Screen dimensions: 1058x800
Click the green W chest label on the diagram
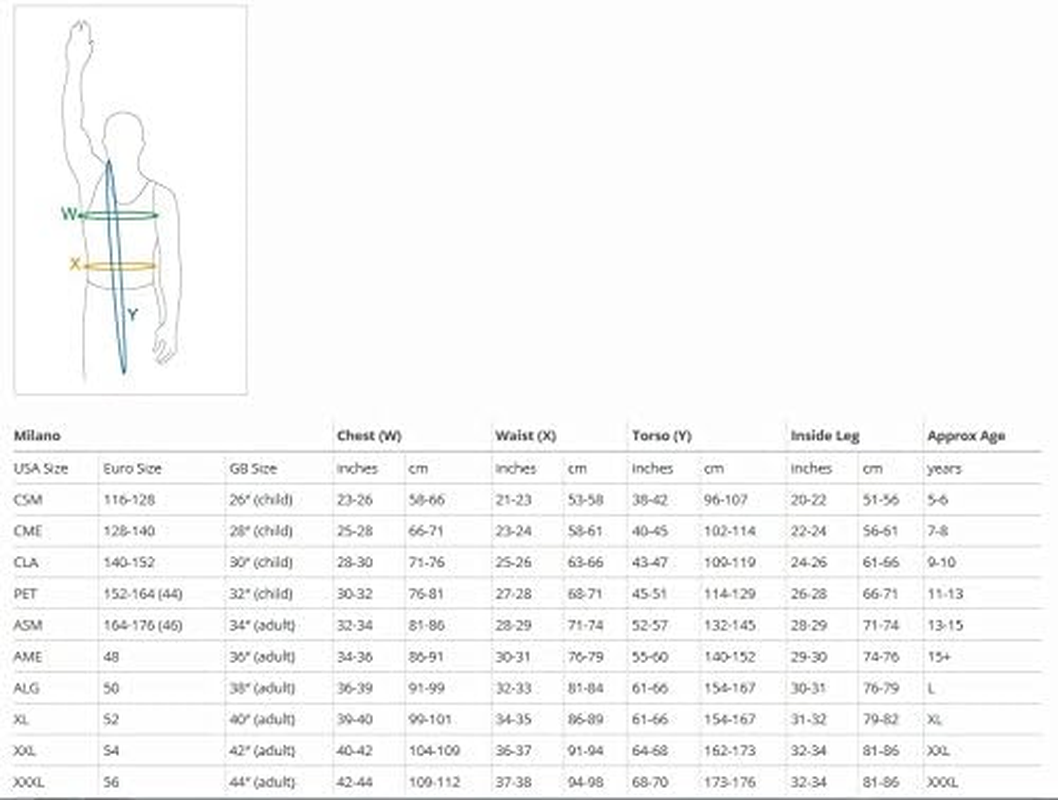tap(68, 214)
